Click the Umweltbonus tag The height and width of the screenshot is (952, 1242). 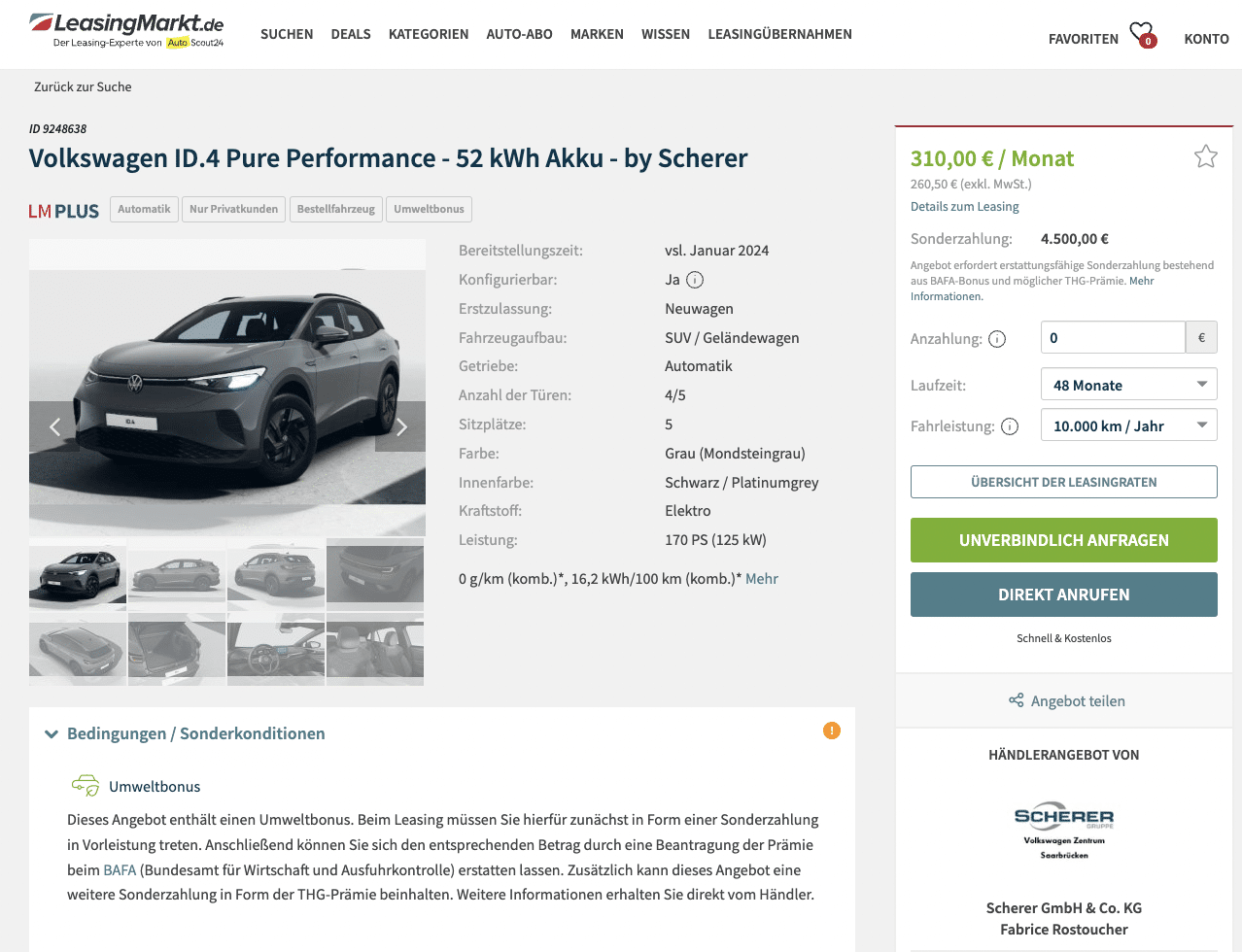click(x=430, y=209)
